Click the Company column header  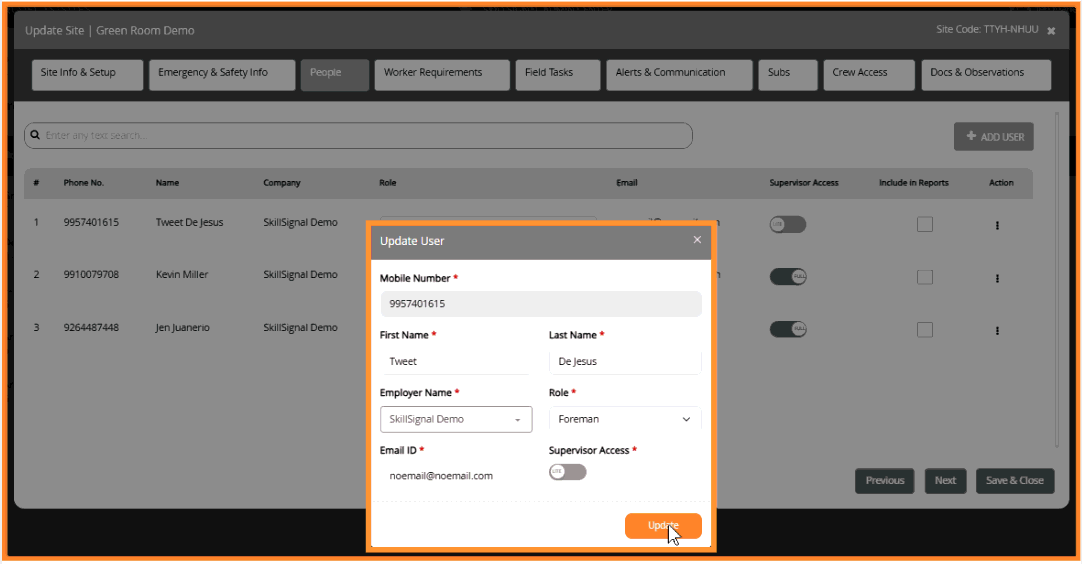(x=282, y=183)
